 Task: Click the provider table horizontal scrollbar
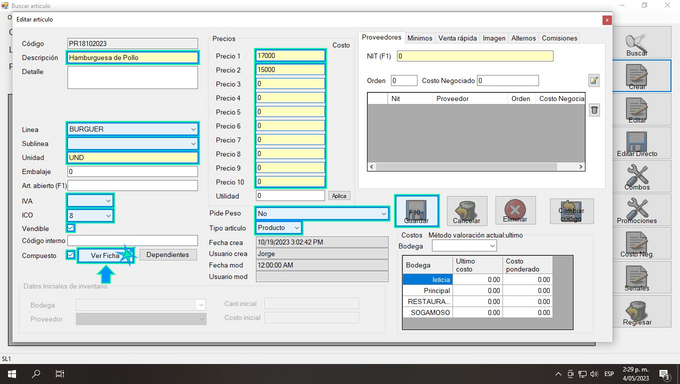pyautogui.click(x=466, y=167)
